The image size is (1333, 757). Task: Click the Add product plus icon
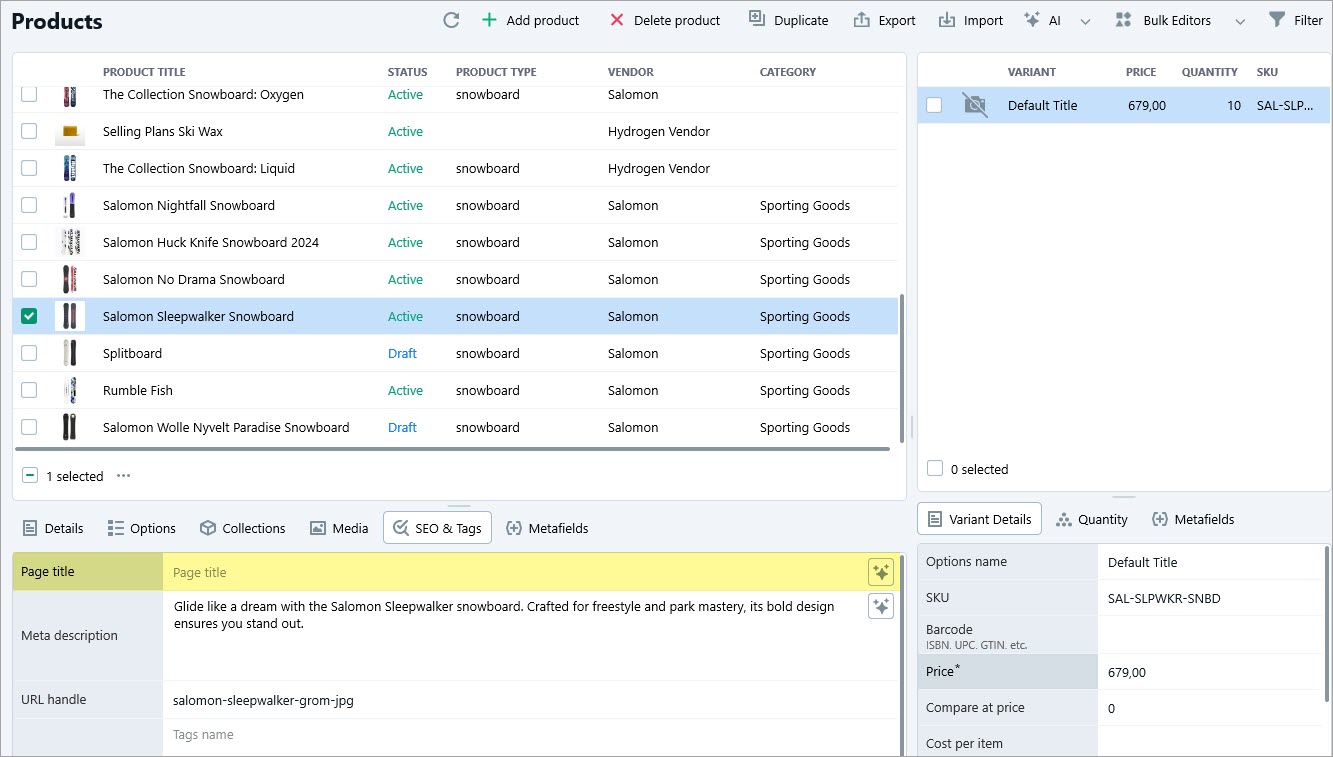pyautogui.click(x=489, y=20)
